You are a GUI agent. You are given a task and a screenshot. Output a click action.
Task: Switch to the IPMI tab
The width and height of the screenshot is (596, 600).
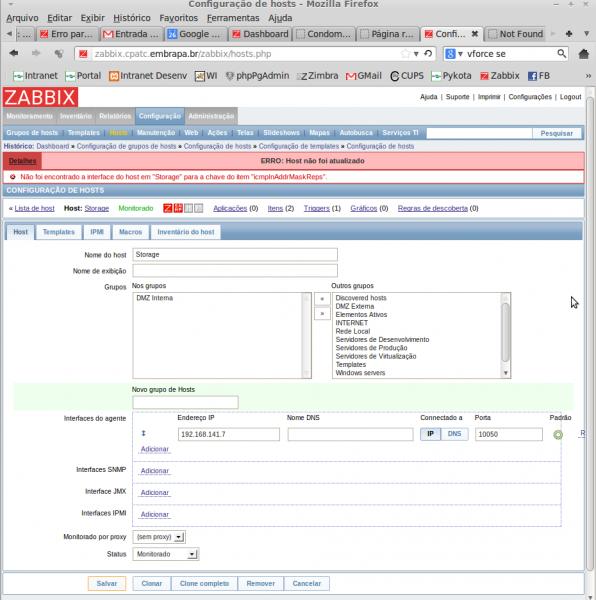tap(97, 232)
